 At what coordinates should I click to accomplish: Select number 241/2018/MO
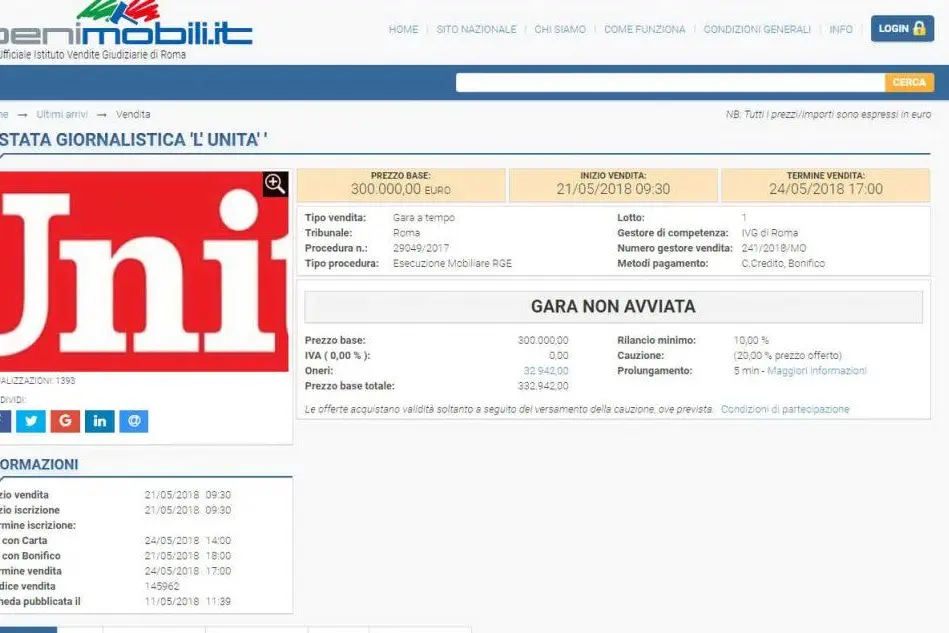pyautogui.click(x=773, y=248)
